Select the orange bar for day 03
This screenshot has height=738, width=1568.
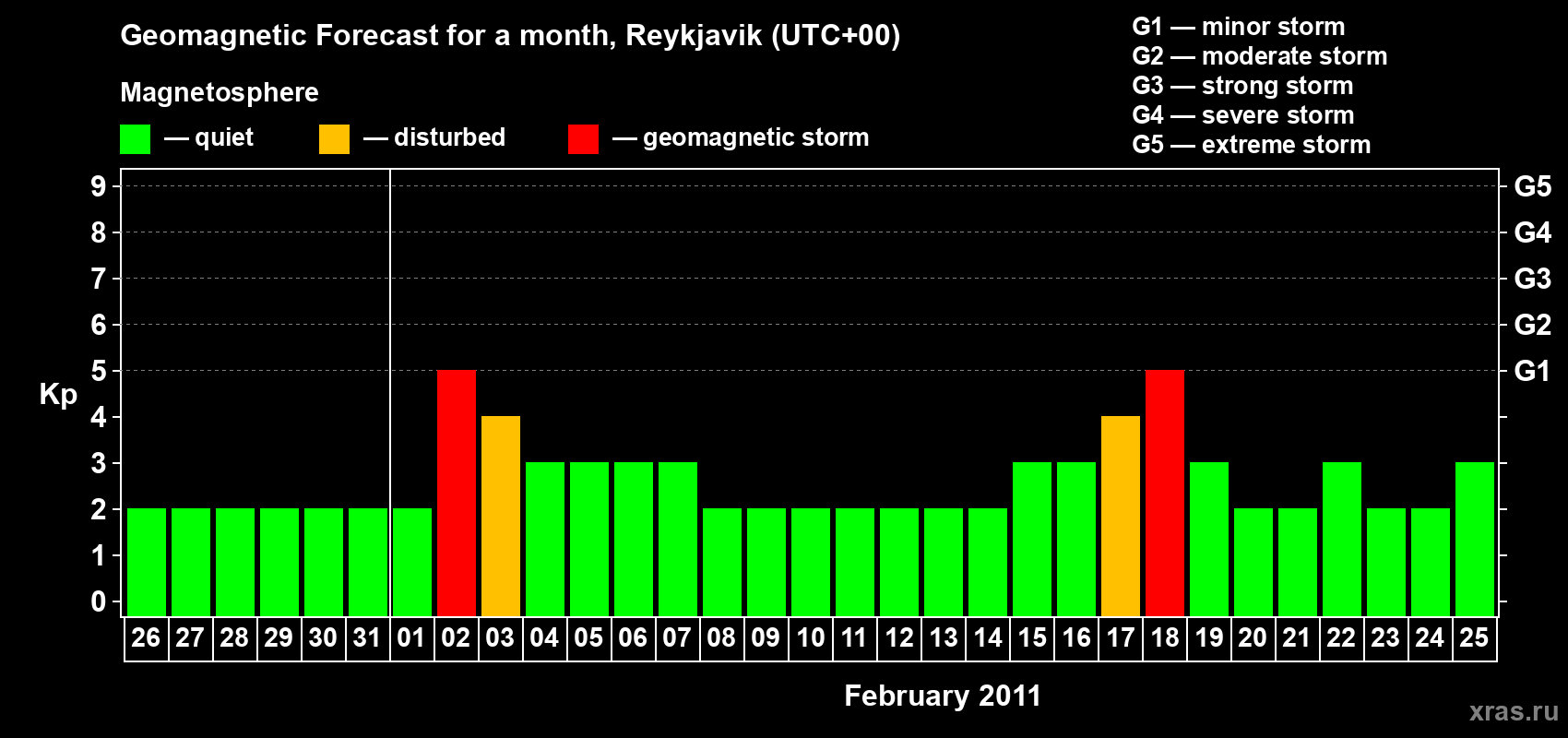click(x=501, y=516)
